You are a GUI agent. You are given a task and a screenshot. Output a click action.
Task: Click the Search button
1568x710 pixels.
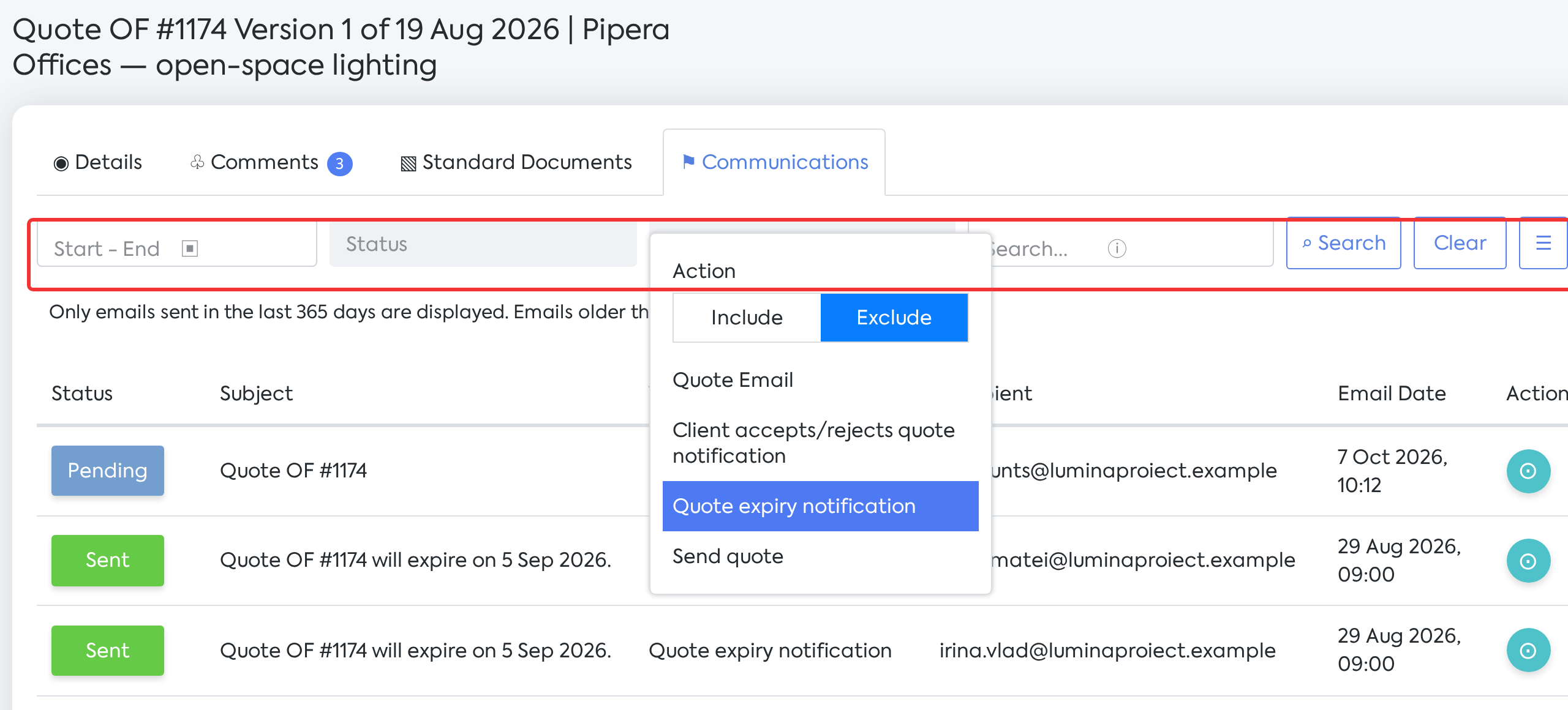coord(1343,243)
